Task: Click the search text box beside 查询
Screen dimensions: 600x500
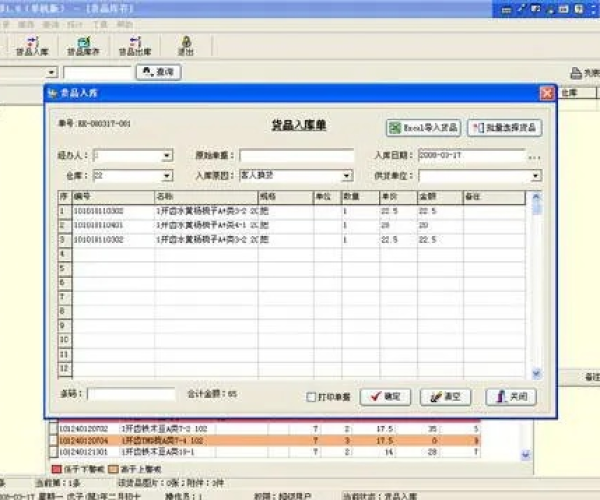Action: pos(98,72)
